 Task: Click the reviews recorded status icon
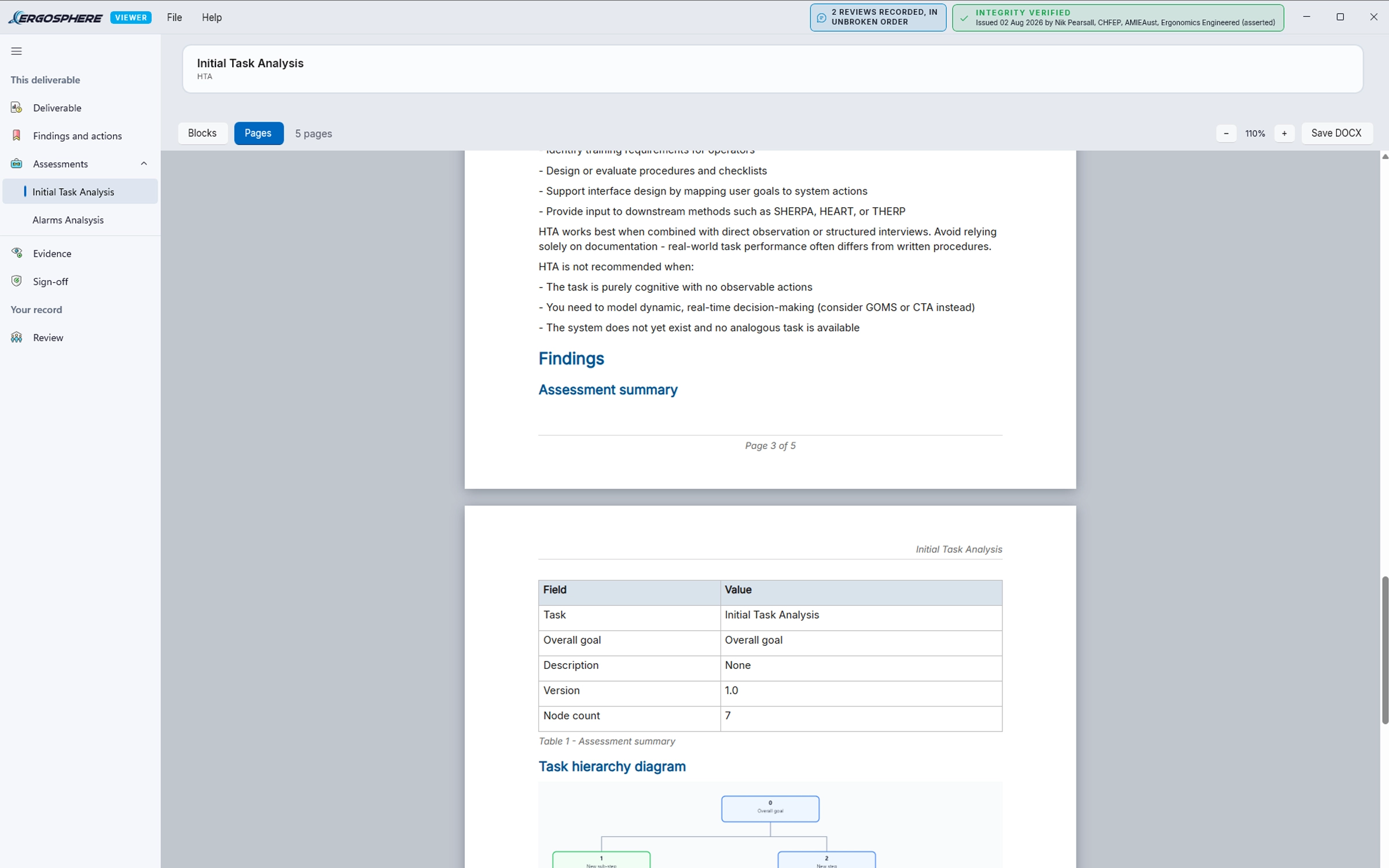(821, 18)
